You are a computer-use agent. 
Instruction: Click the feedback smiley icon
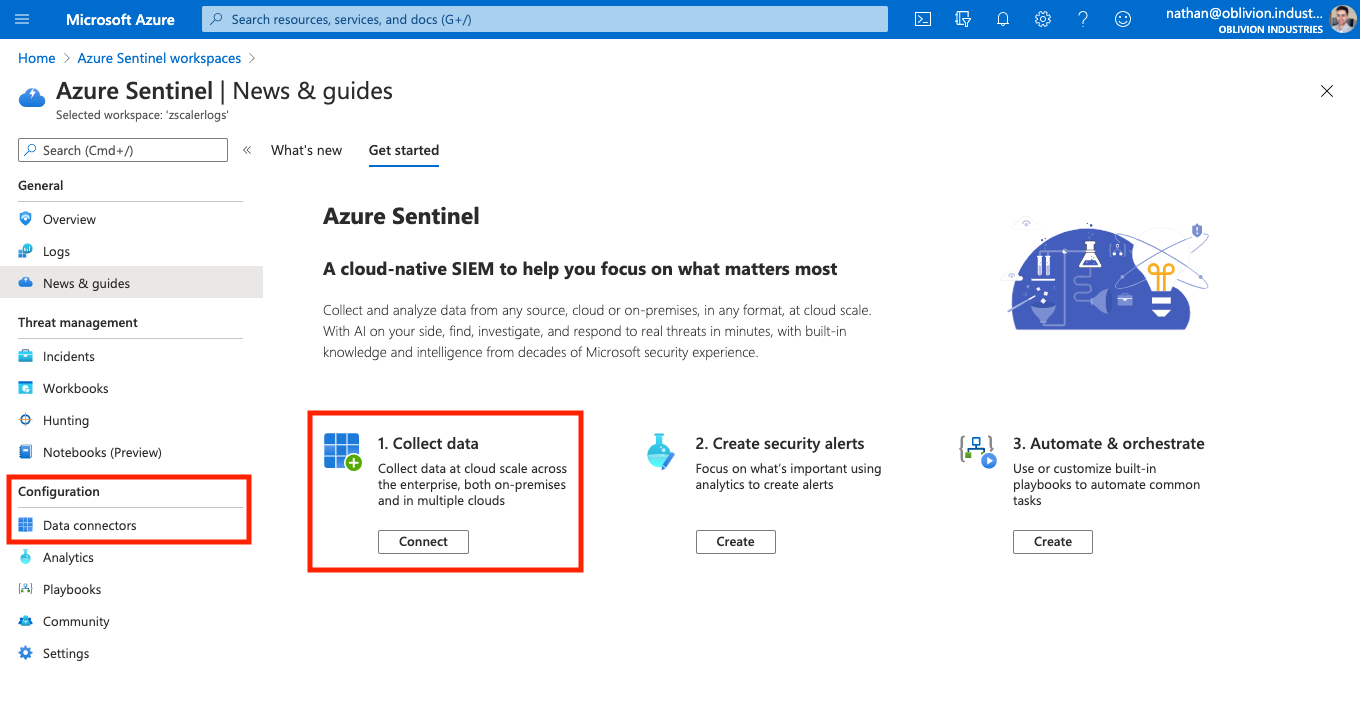click(1123, 19)
